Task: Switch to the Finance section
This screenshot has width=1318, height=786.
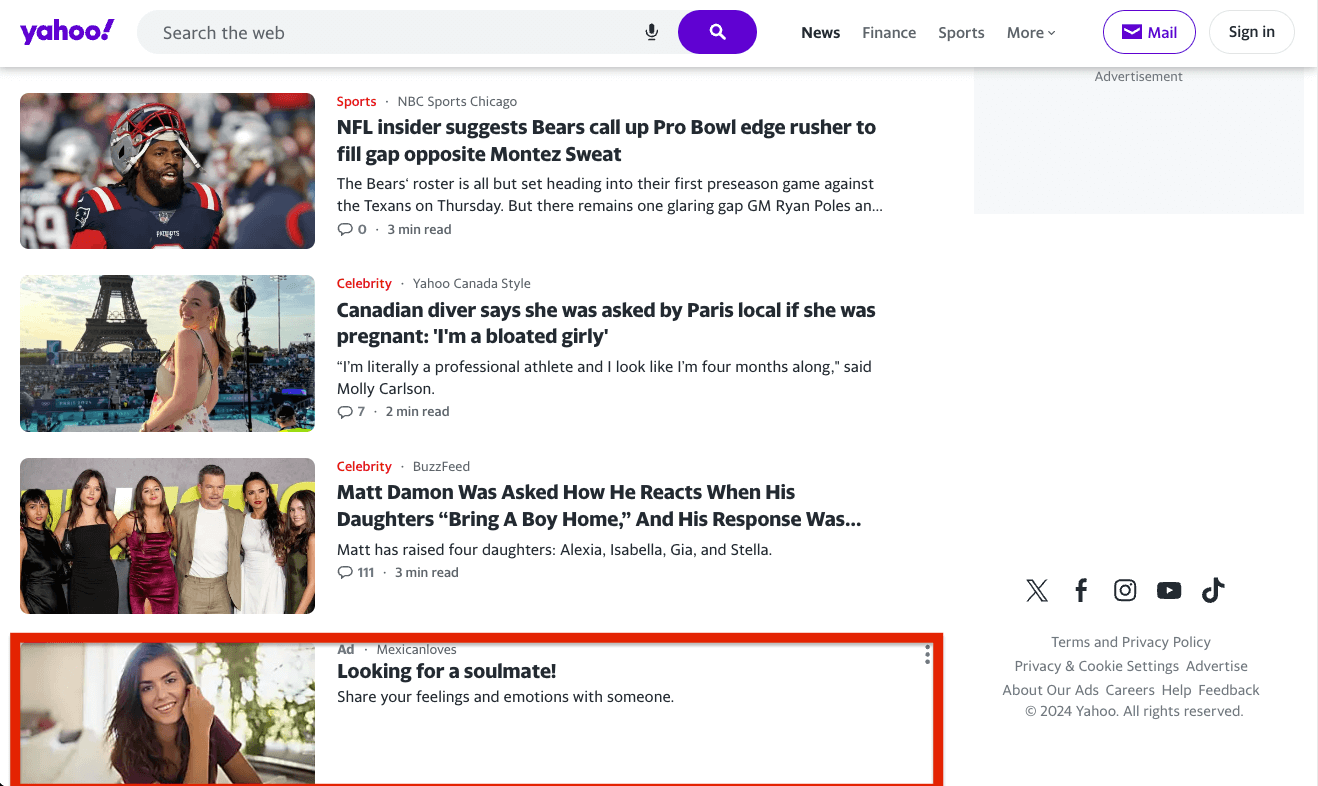Action: coord(889,32)
